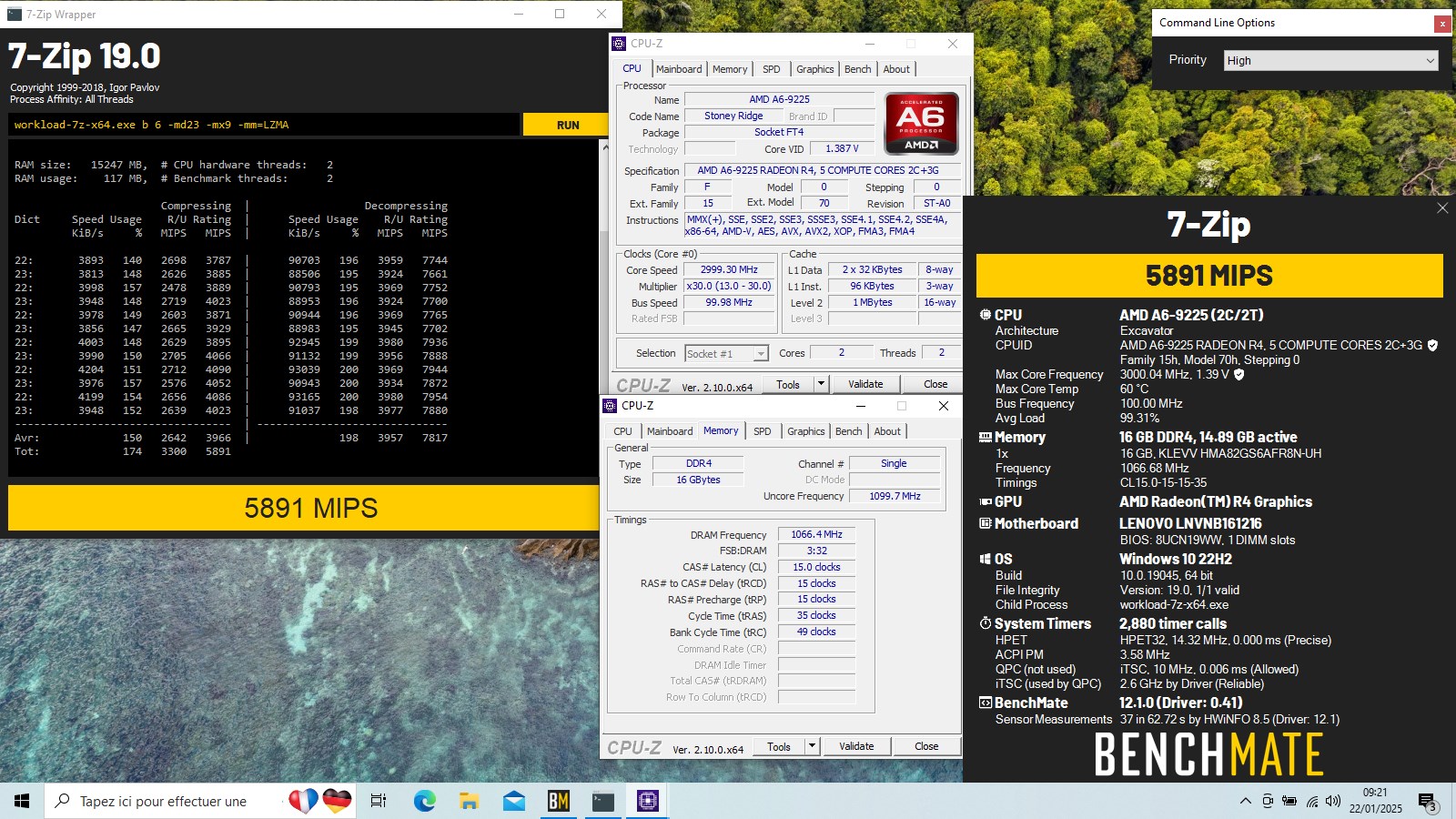Open SPD tab in lower CPU-Z window
The image size is (1456, 819).
point(763,431)
